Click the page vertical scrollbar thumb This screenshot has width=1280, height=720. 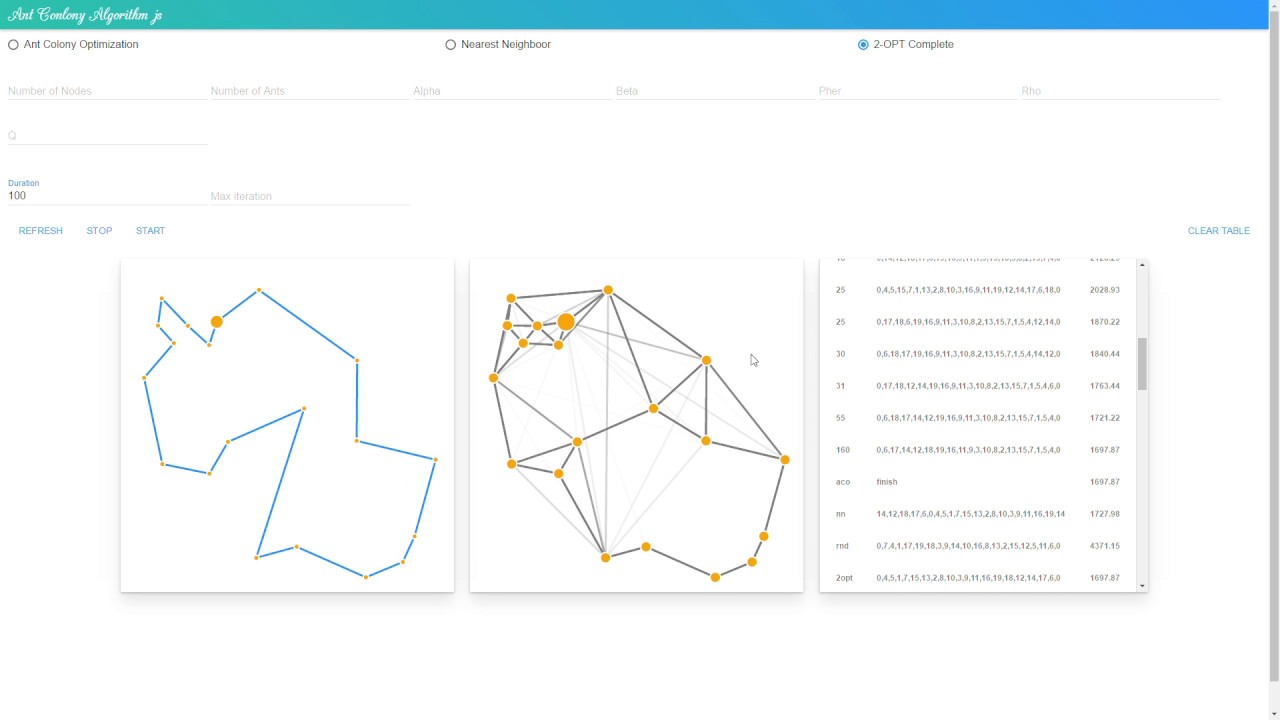click(1273, 345)
